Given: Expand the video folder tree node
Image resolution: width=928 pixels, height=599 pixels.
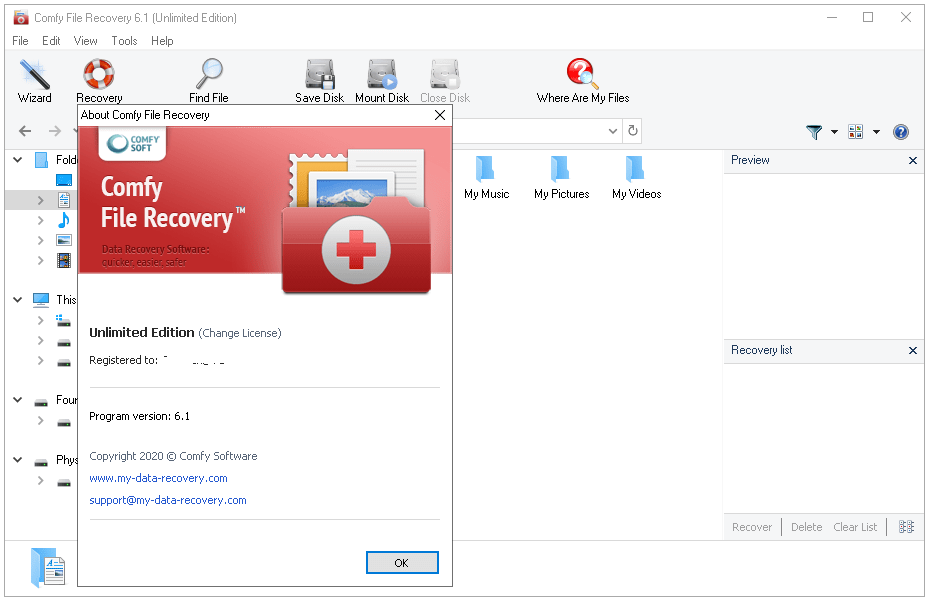Looking at the screenshot, I should pyautogui.click(x=40, y=260).
